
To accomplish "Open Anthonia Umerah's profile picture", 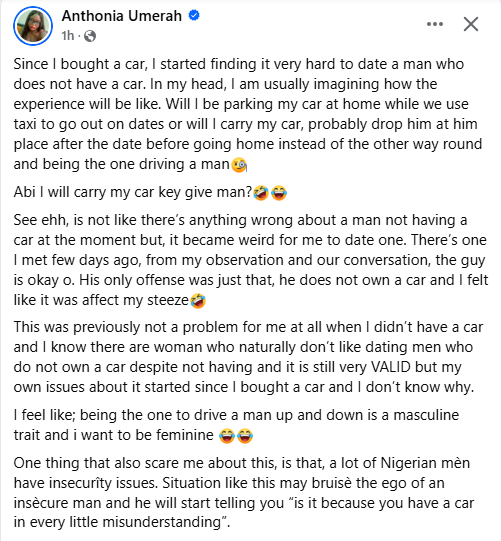I will (x=33, y=26).
